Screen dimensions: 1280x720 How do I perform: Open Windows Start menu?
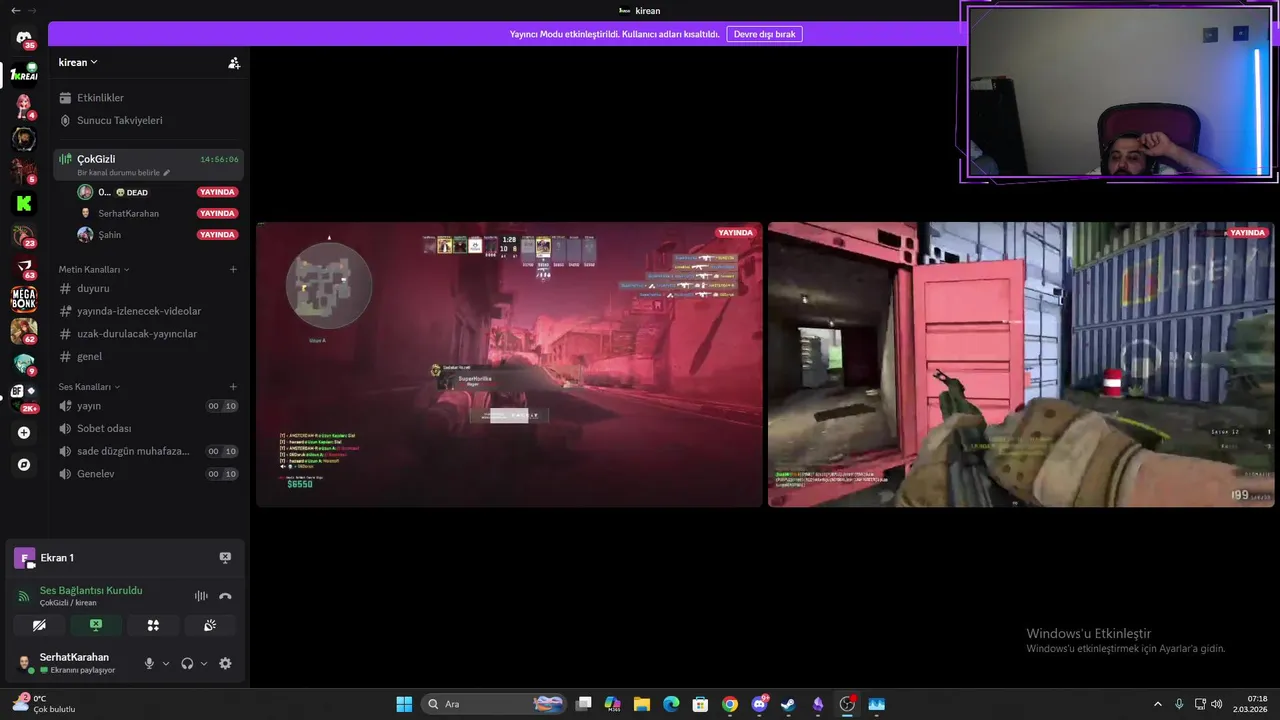pos(404,704)
